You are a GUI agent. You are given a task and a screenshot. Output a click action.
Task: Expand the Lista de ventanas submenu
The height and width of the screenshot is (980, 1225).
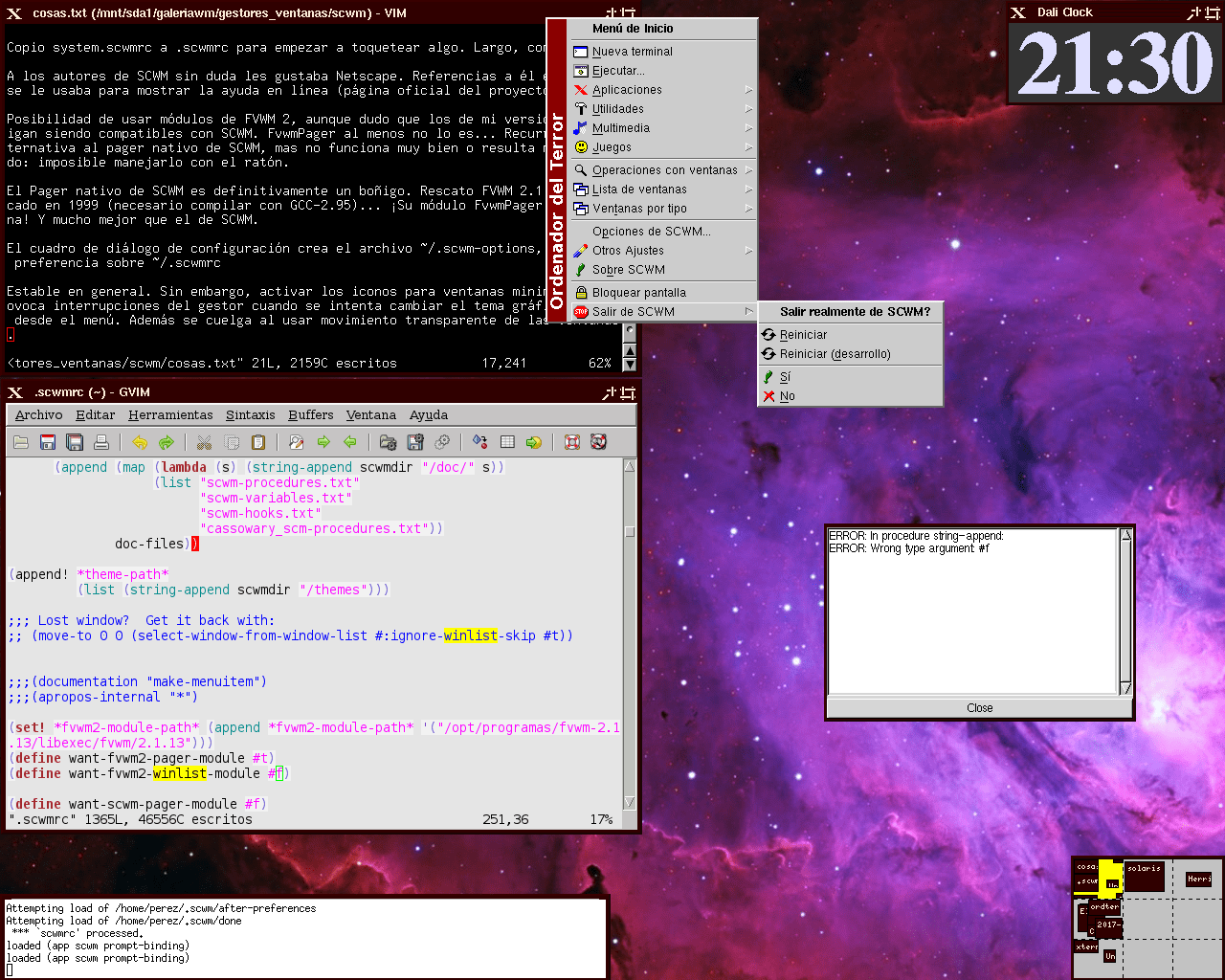pyautogui.click(x=663, y=189)
